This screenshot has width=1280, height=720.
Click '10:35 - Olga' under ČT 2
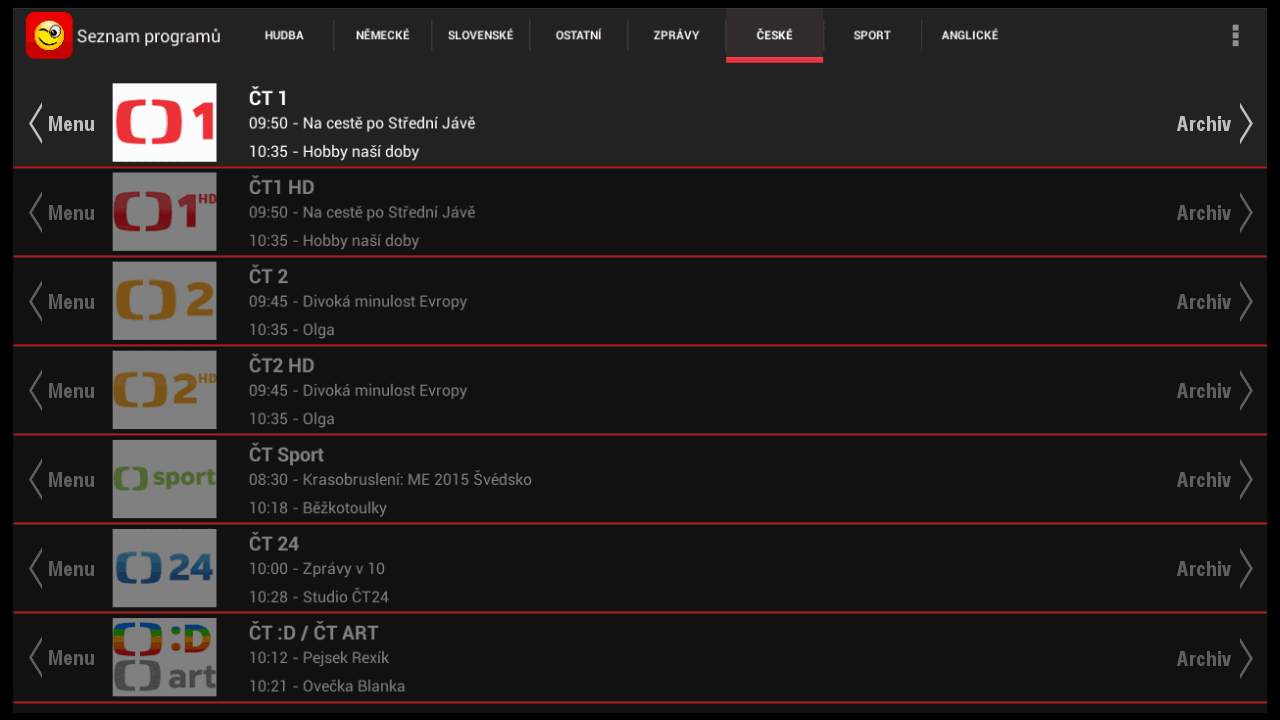pos(292,330)
